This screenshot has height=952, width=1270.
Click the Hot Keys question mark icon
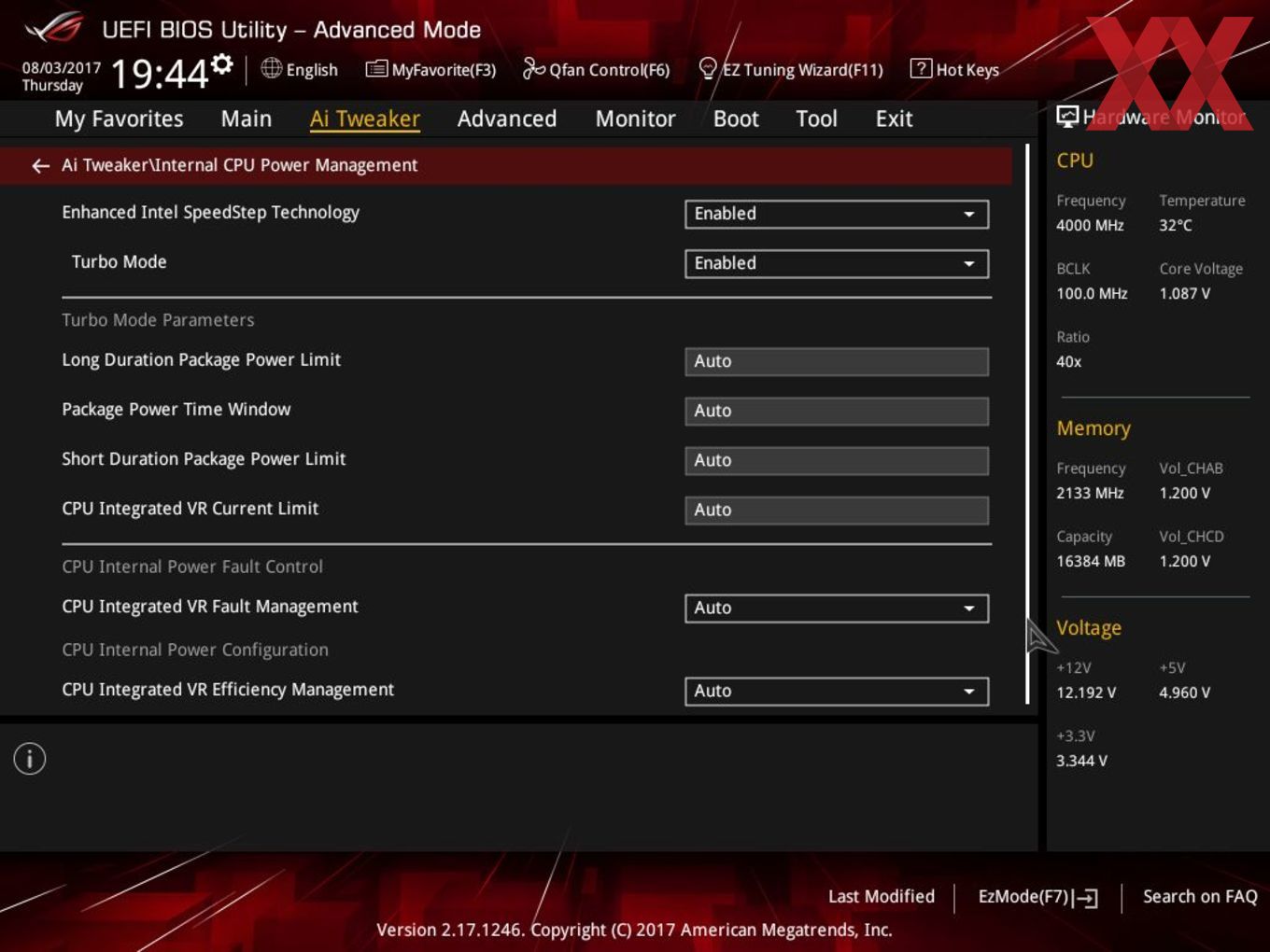coord(921,68)
